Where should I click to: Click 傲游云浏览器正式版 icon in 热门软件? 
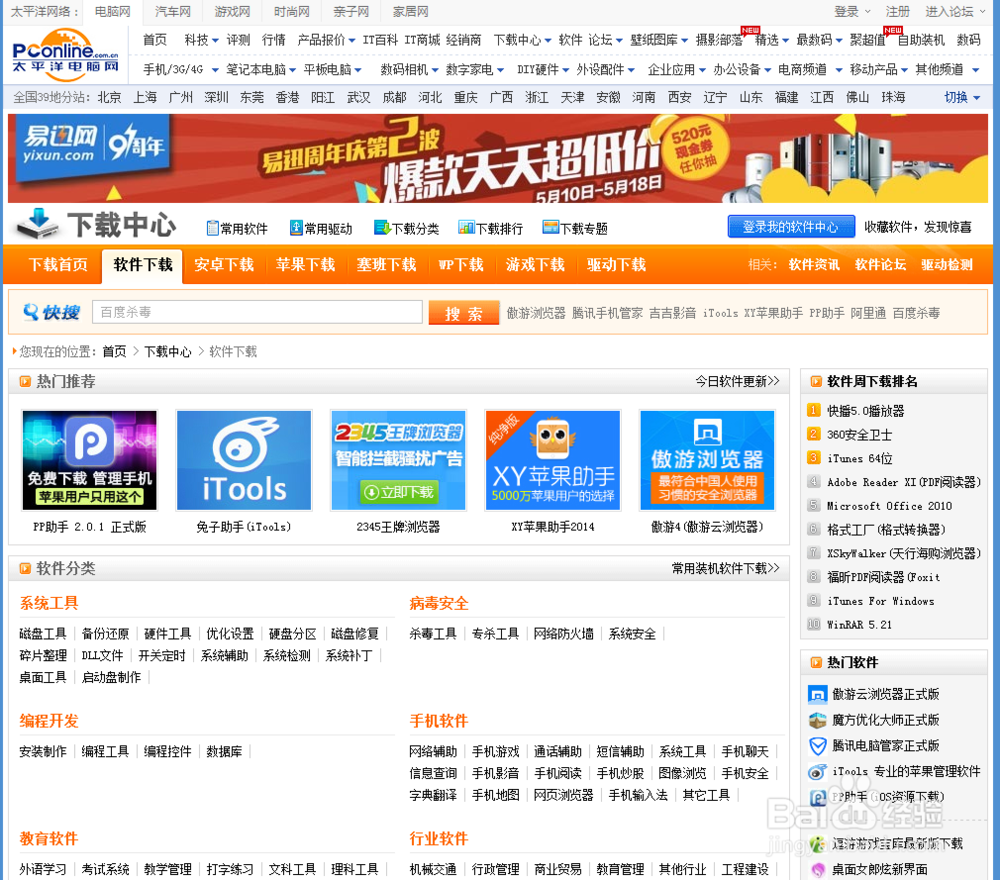(x=817, y=694)
